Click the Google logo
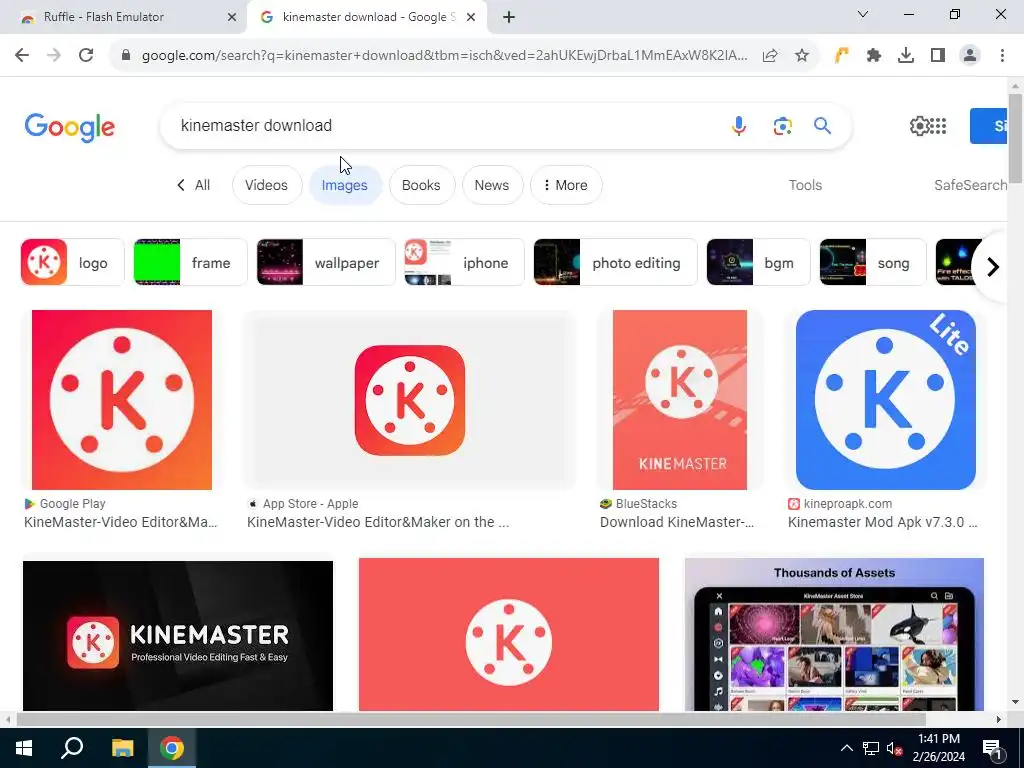The width and height of the screenshot is (1024, 768). click(x=70, y=126)
